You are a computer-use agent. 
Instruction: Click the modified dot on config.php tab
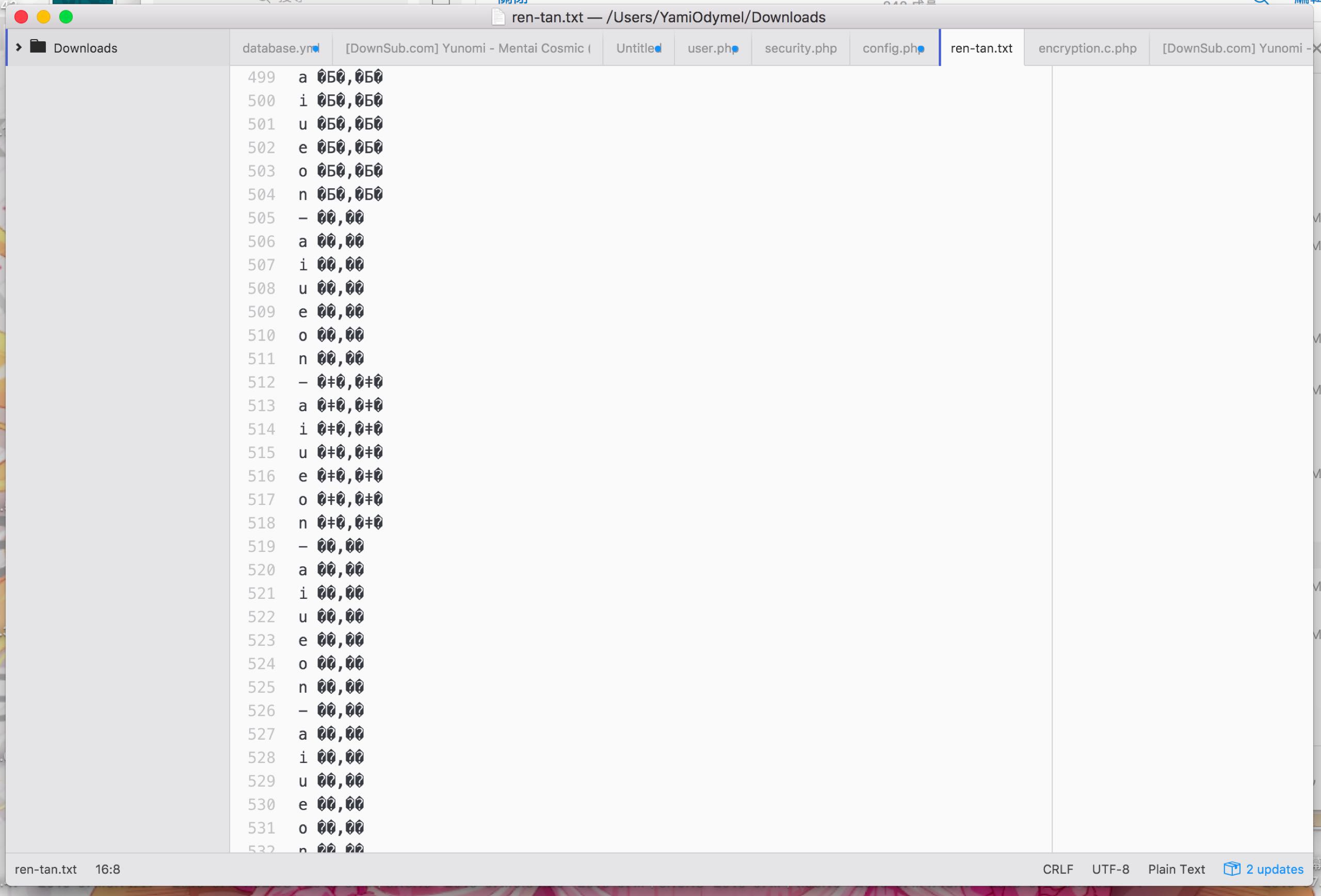click(921, 49)
